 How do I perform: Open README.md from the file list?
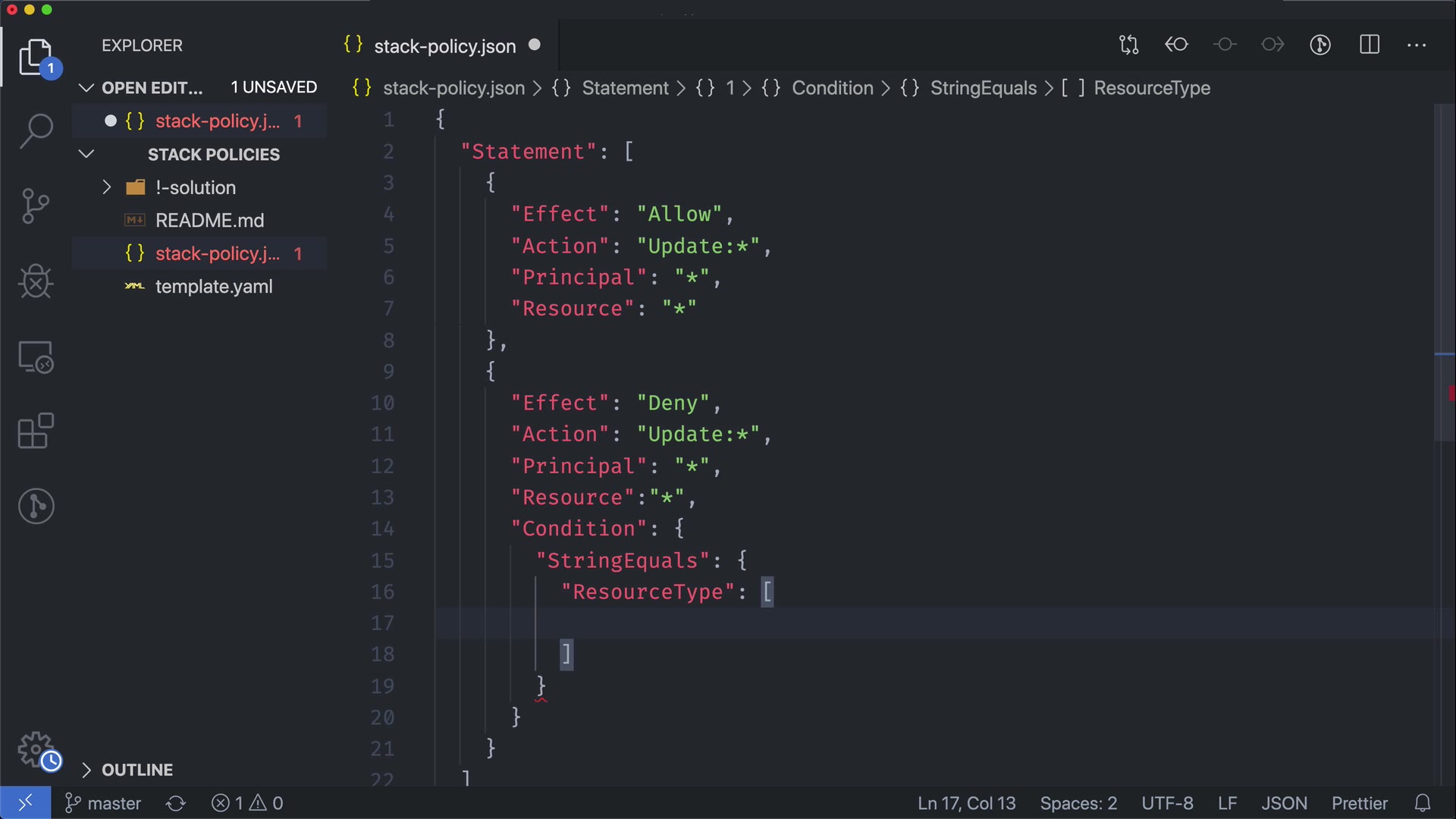pyautogui.click(x=209, y=221)
